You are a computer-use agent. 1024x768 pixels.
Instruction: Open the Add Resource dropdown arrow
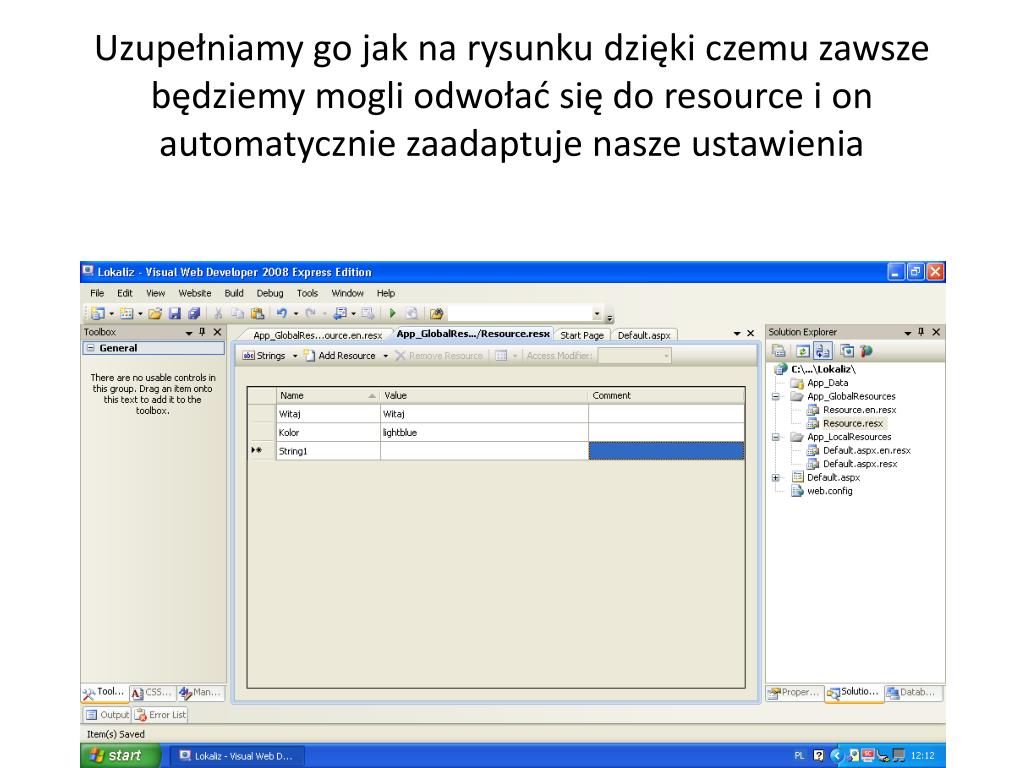click(385, 356)
